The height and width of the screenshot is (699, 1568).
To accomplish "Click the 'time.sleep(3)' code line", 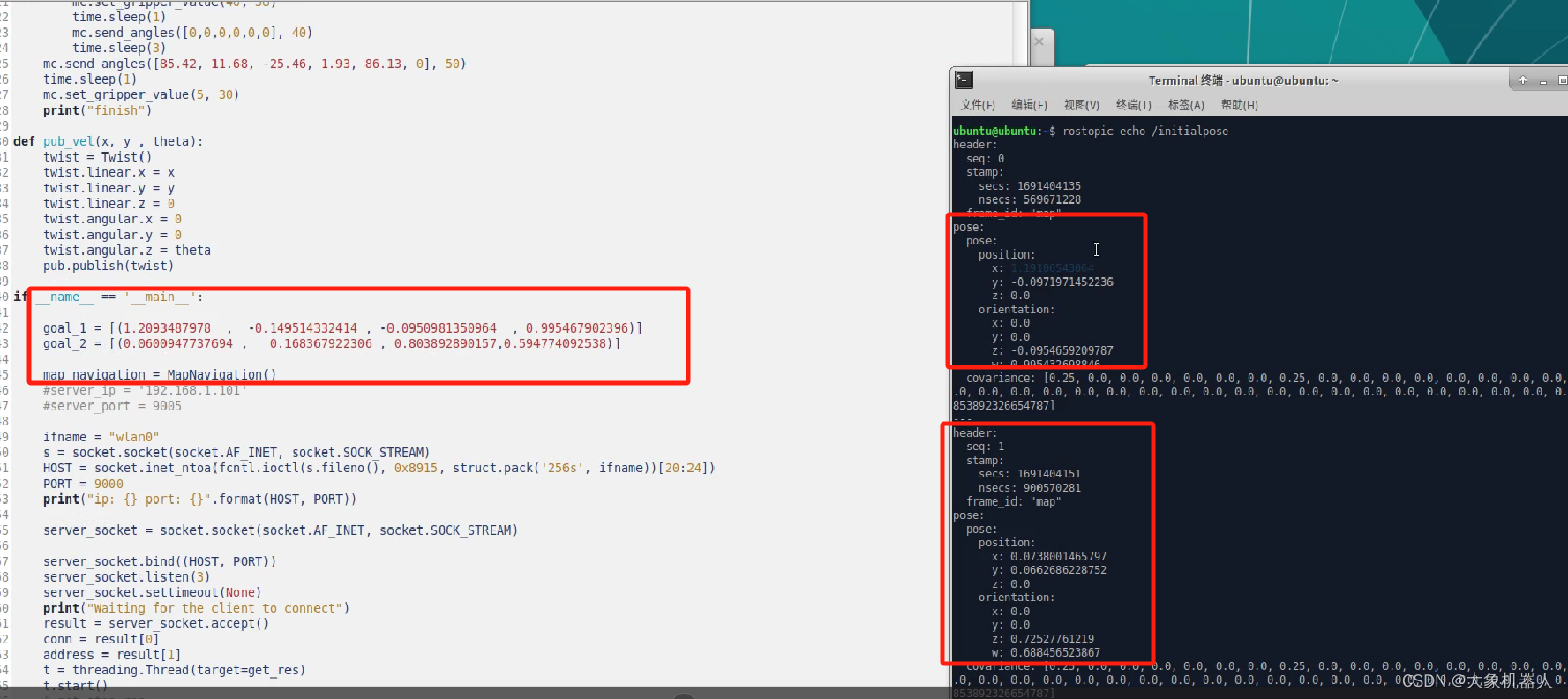I will [x=119, y=48].
